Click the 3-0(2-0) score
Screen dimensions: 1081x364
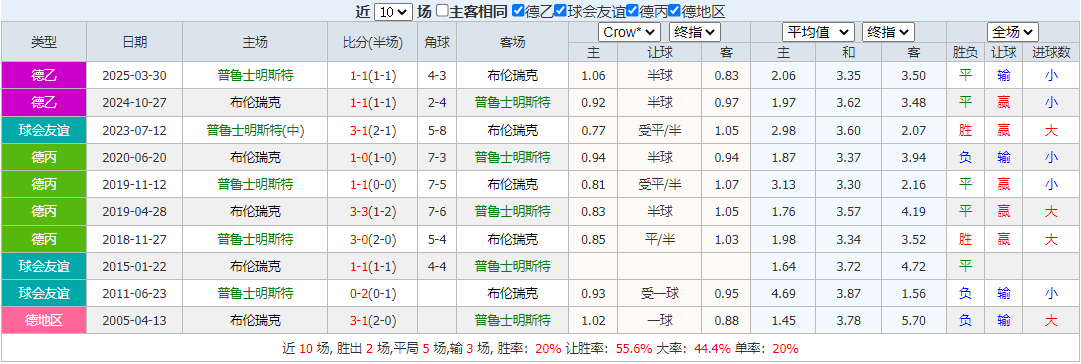click(373, 239)
